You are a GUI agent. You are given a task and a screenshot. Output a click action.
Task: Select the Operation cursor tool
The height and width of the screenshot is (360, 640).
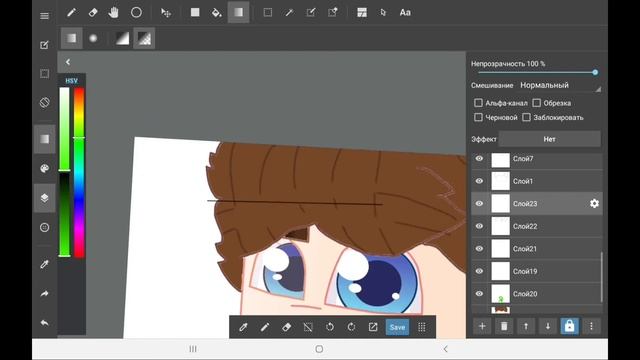[x=383, y=13]
